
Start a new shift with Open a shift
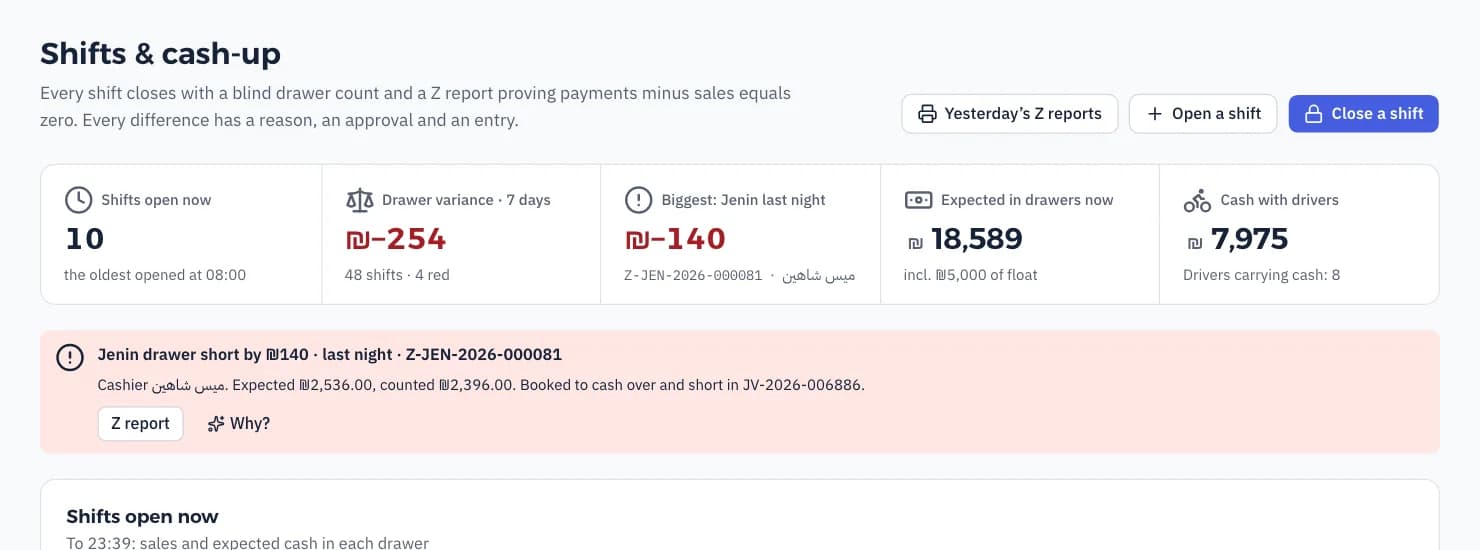[x=1203, y=114]
